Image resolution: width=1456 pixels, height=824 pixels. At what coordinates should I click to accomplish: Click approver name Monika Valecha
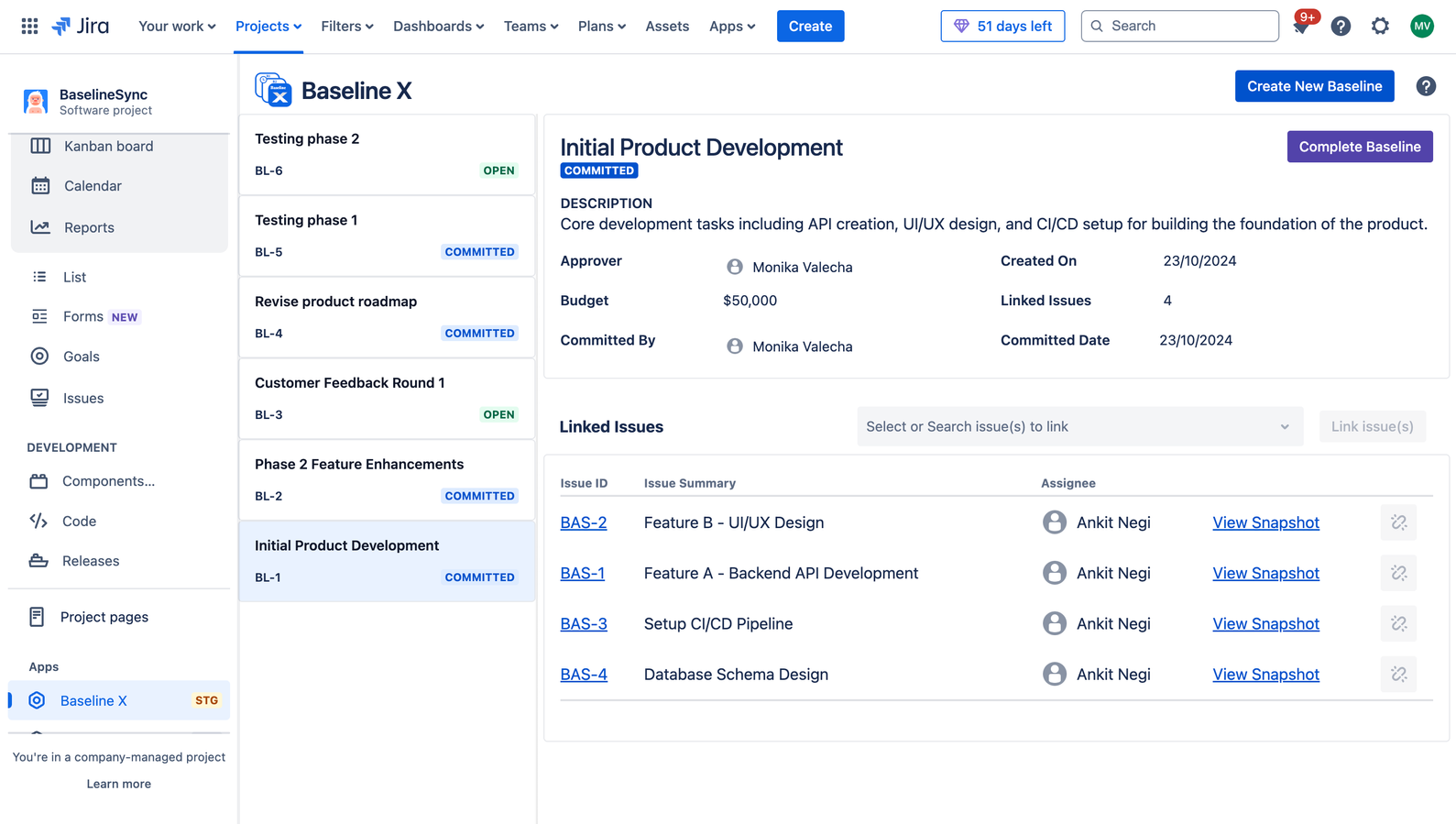802,267
